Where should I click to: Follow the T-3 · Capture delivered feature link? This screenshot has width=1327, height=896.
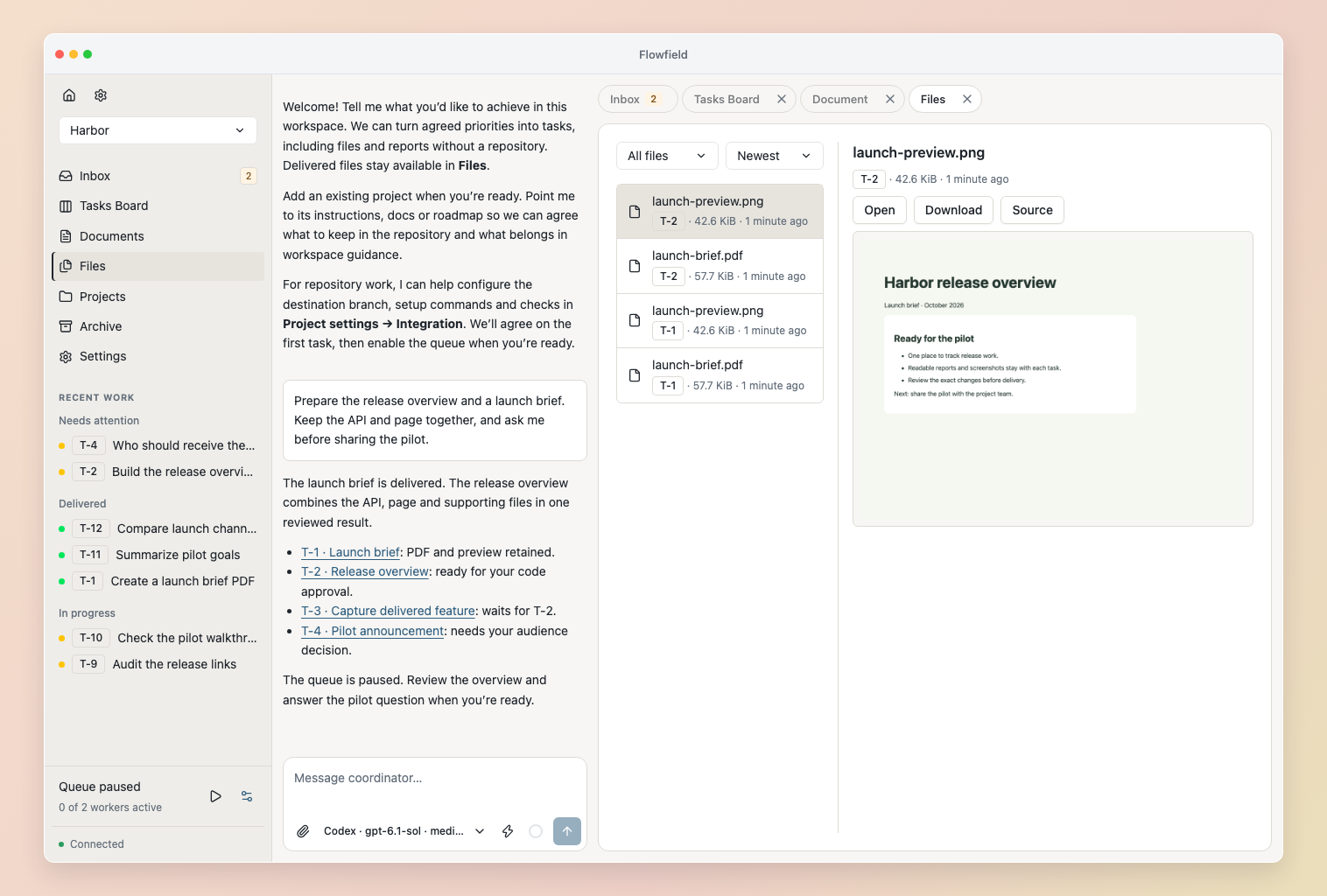click(389, 611)
